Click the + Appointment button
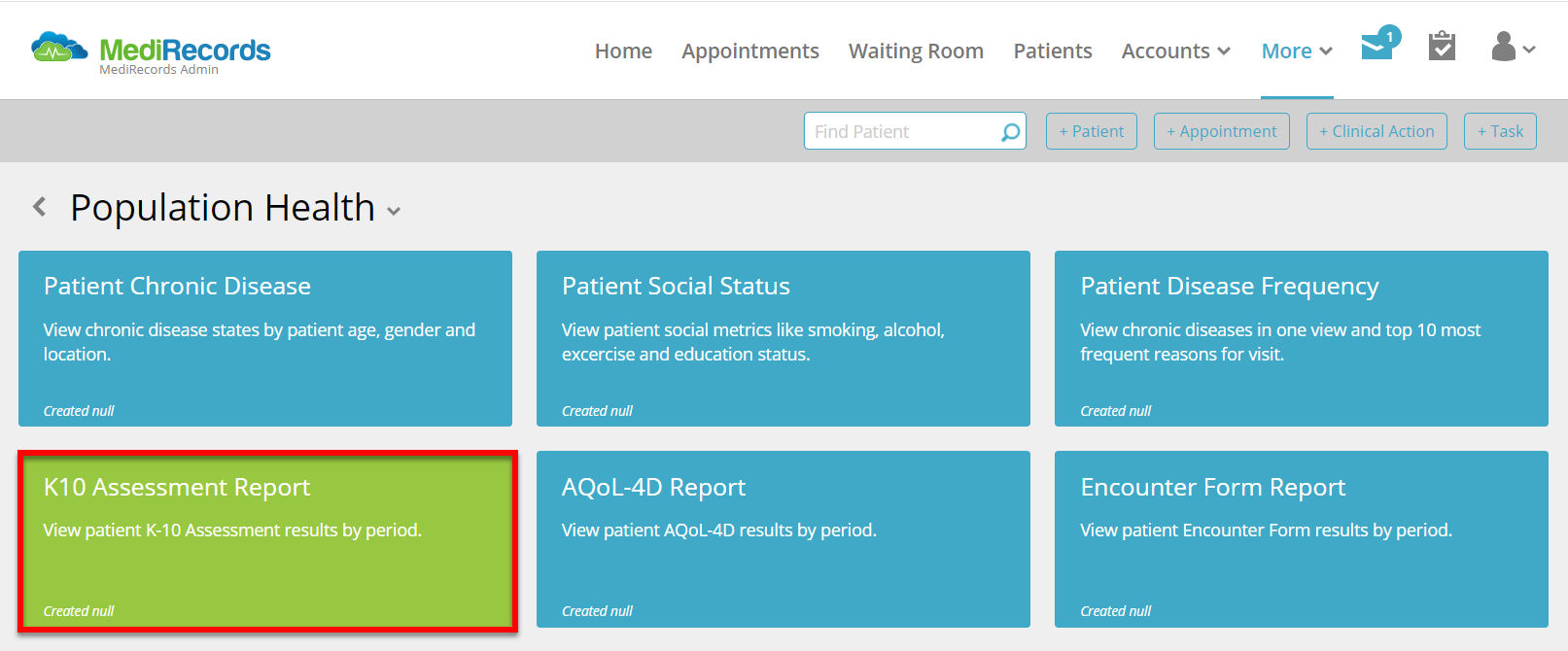Viewport: 1568px width, 651px height. tap(1221, 131)
